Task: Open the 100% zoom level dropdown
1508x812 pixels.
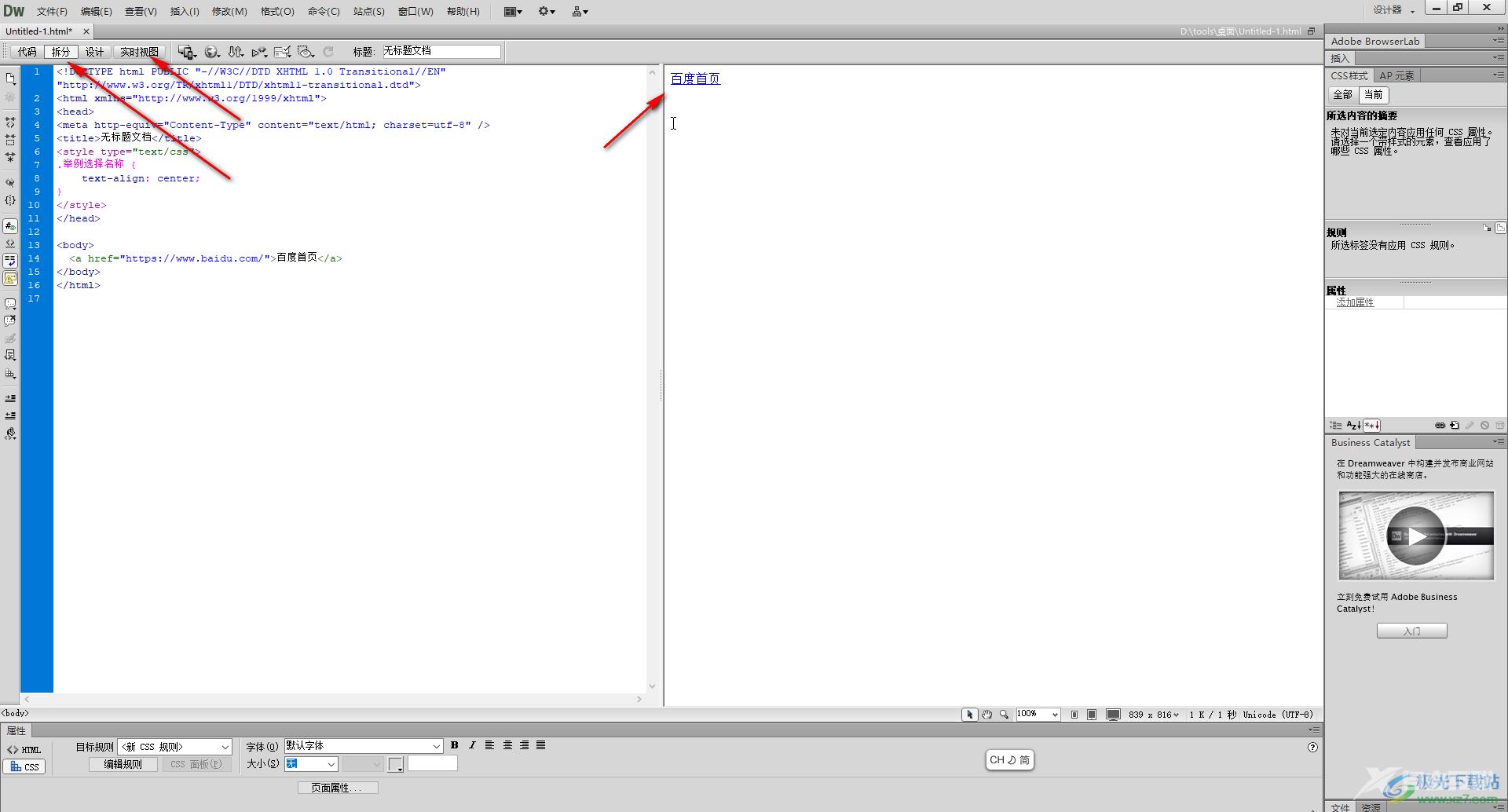Action: coord(1038,715)
